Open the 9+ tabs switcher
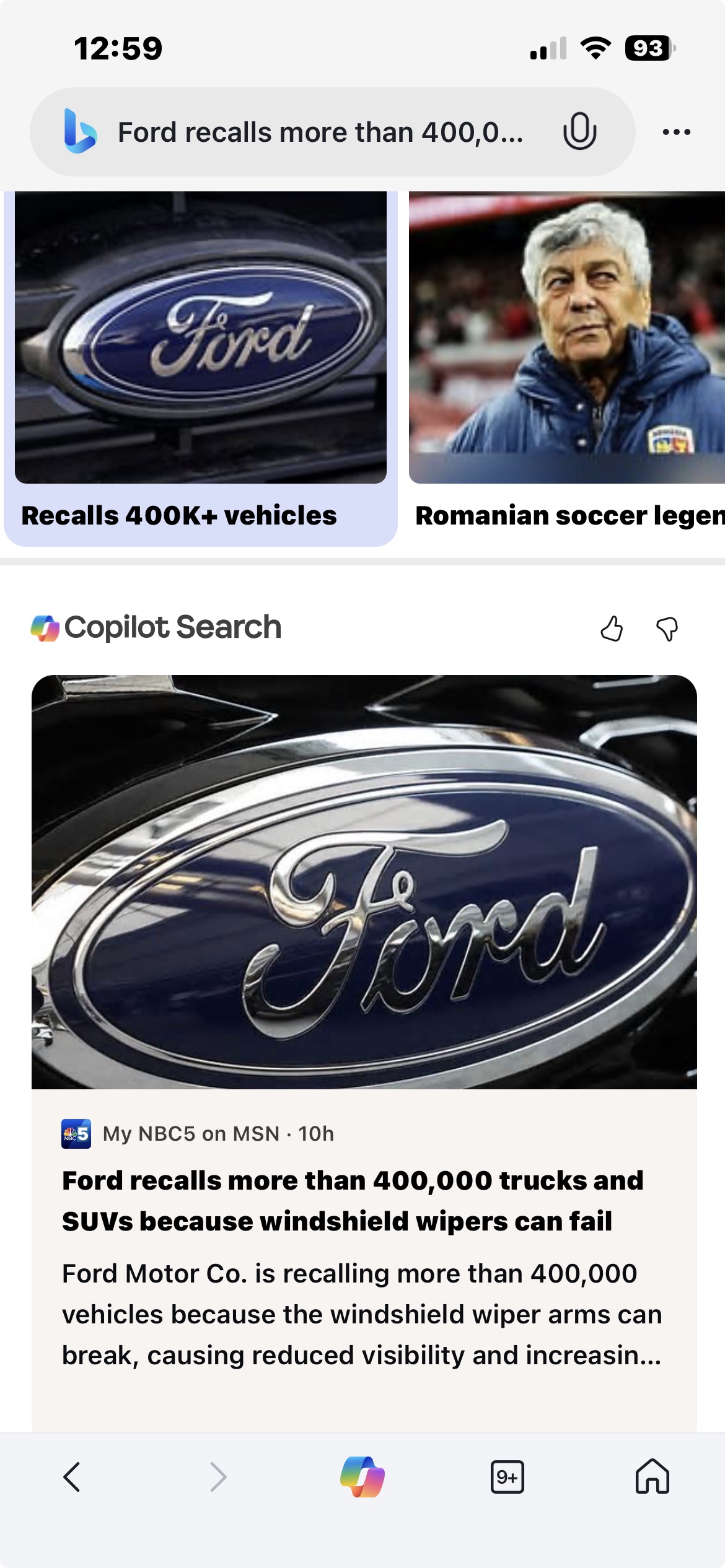 tap(507, 1477)
